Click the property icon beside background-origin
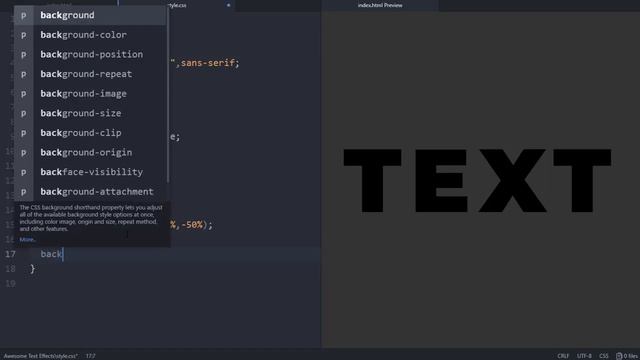Screen dimensions: 640x360 [24, 153]
